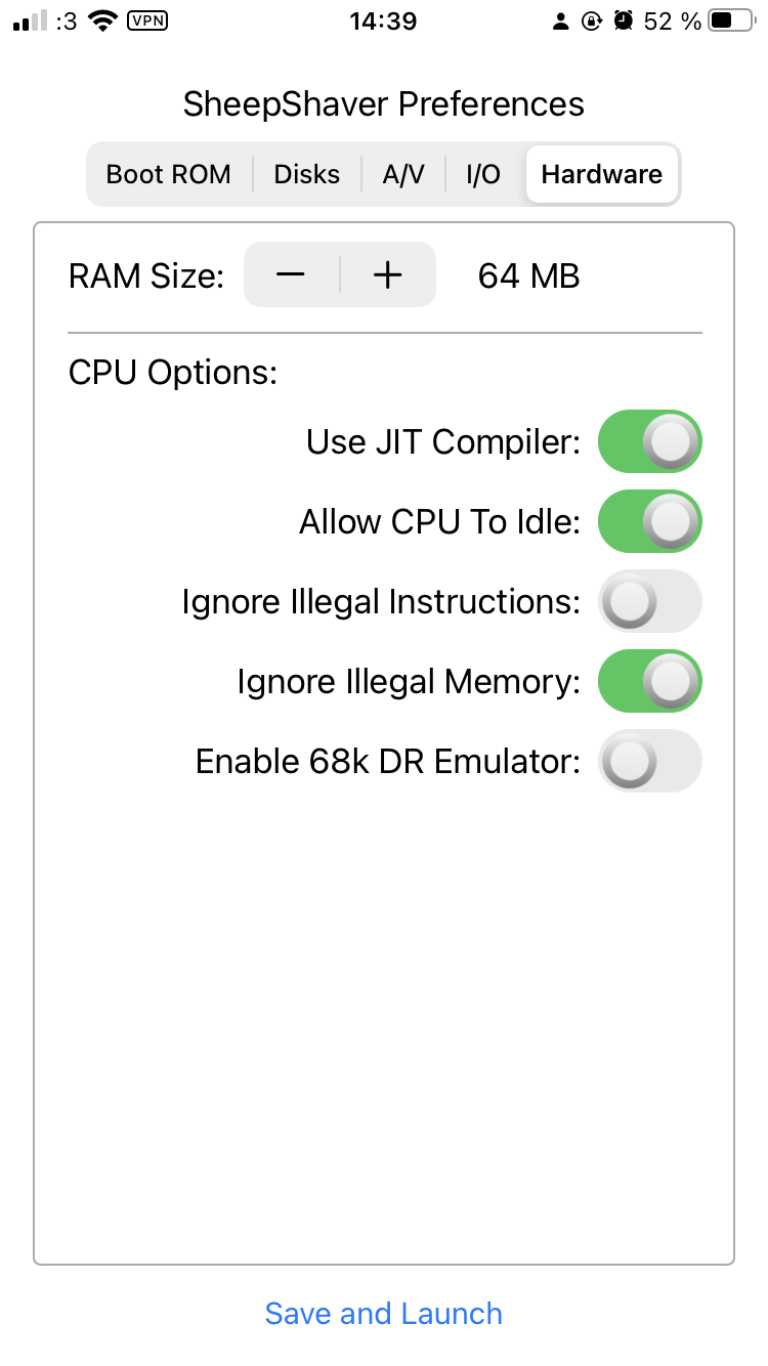
Task: Tap the cellular signal bars icon
Action: pyautogui.click(x=30, y=21)
